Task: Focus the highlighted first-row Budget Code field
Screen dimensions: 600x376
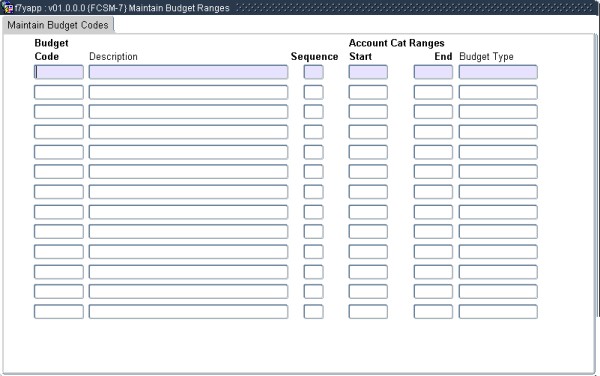Action: tap(59, 72)
